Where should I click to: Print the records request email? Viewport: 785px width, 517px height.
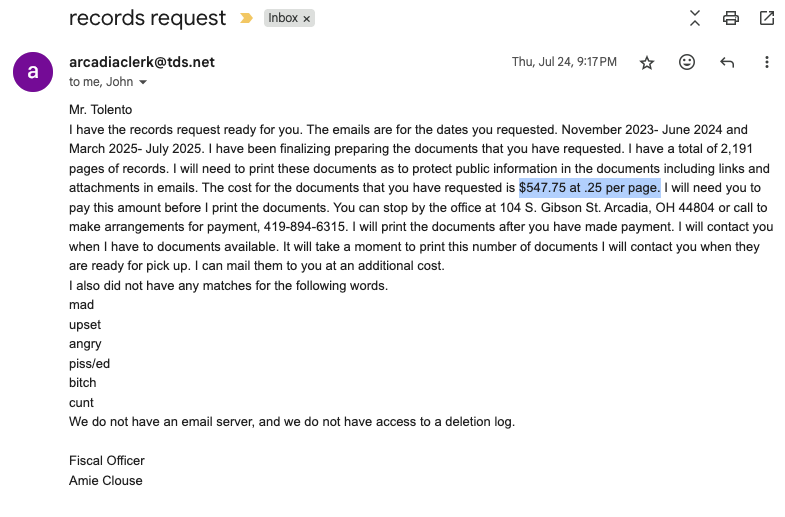tap(731, 18)
